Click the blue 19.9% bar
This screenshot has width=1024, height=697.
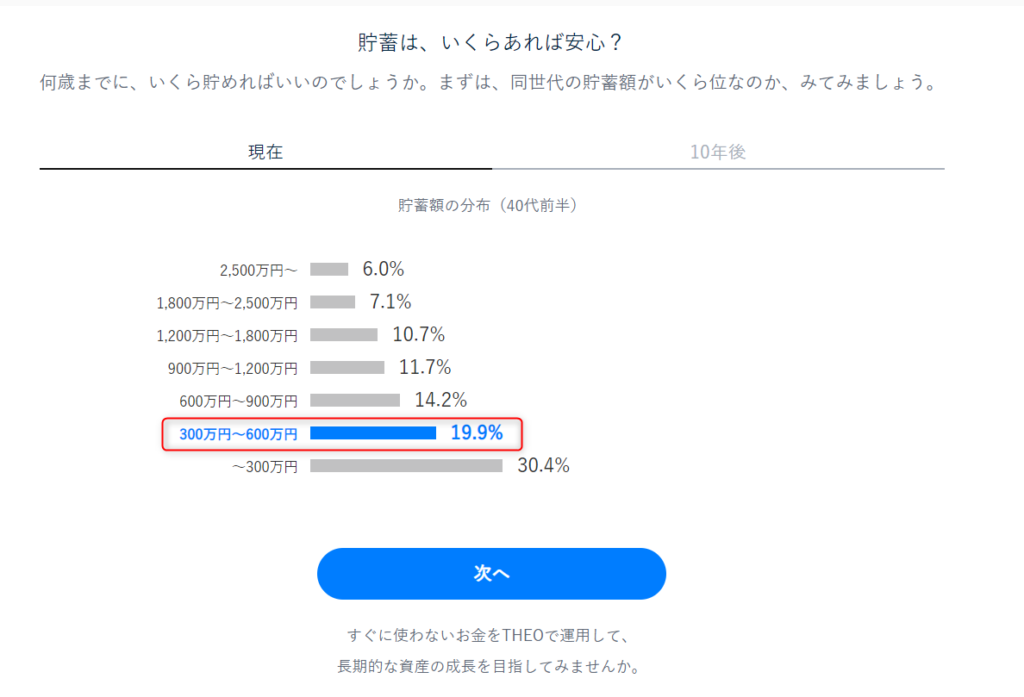coord(373,433)
